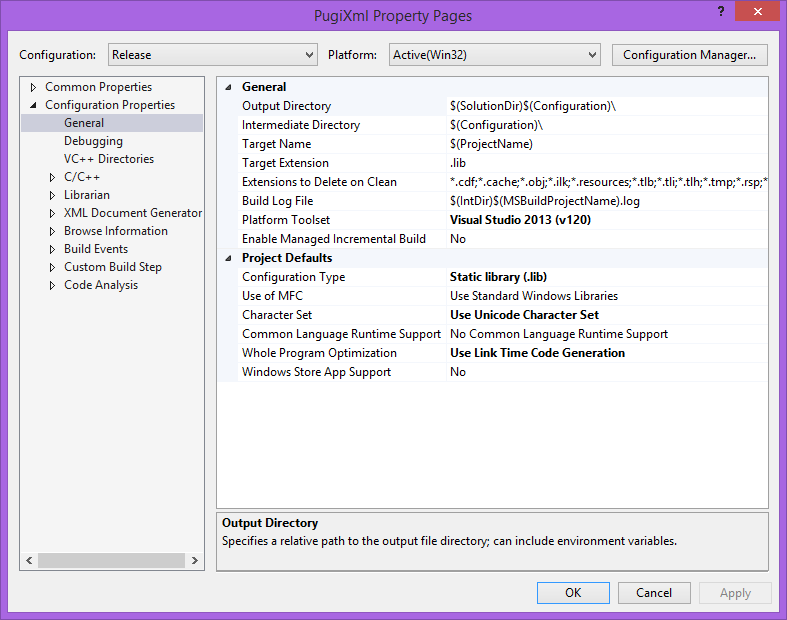Viewport: 787px width, 620px height.
Task: Dismiss the dialog with Cancel
Action: pos(654,593)
